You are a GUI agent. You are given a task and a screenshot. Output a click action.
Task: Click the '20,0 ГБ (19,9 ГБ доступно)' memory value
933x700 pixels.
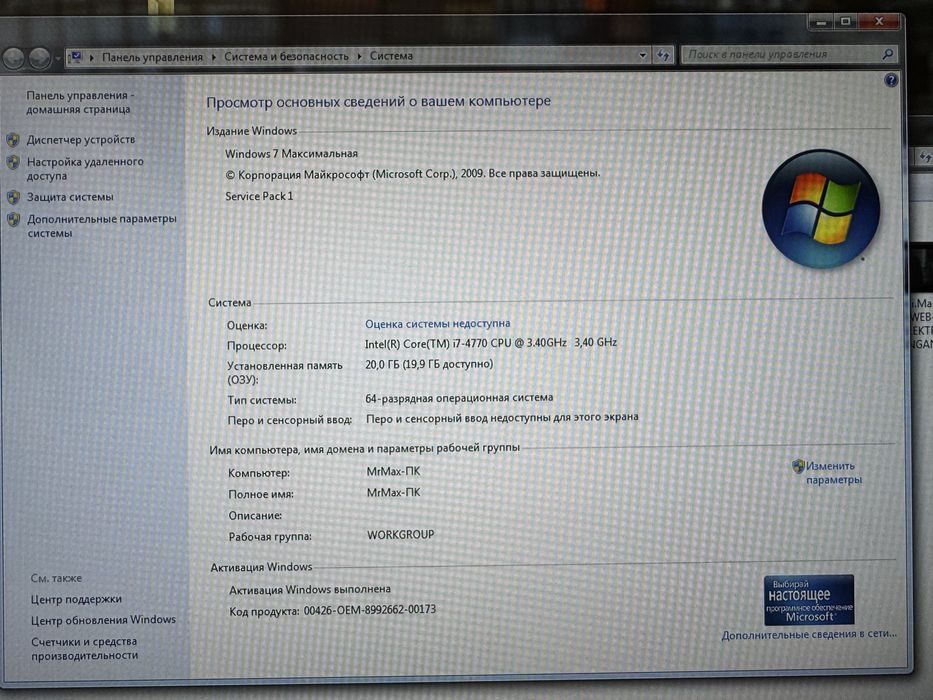click(x=429, y=364)
